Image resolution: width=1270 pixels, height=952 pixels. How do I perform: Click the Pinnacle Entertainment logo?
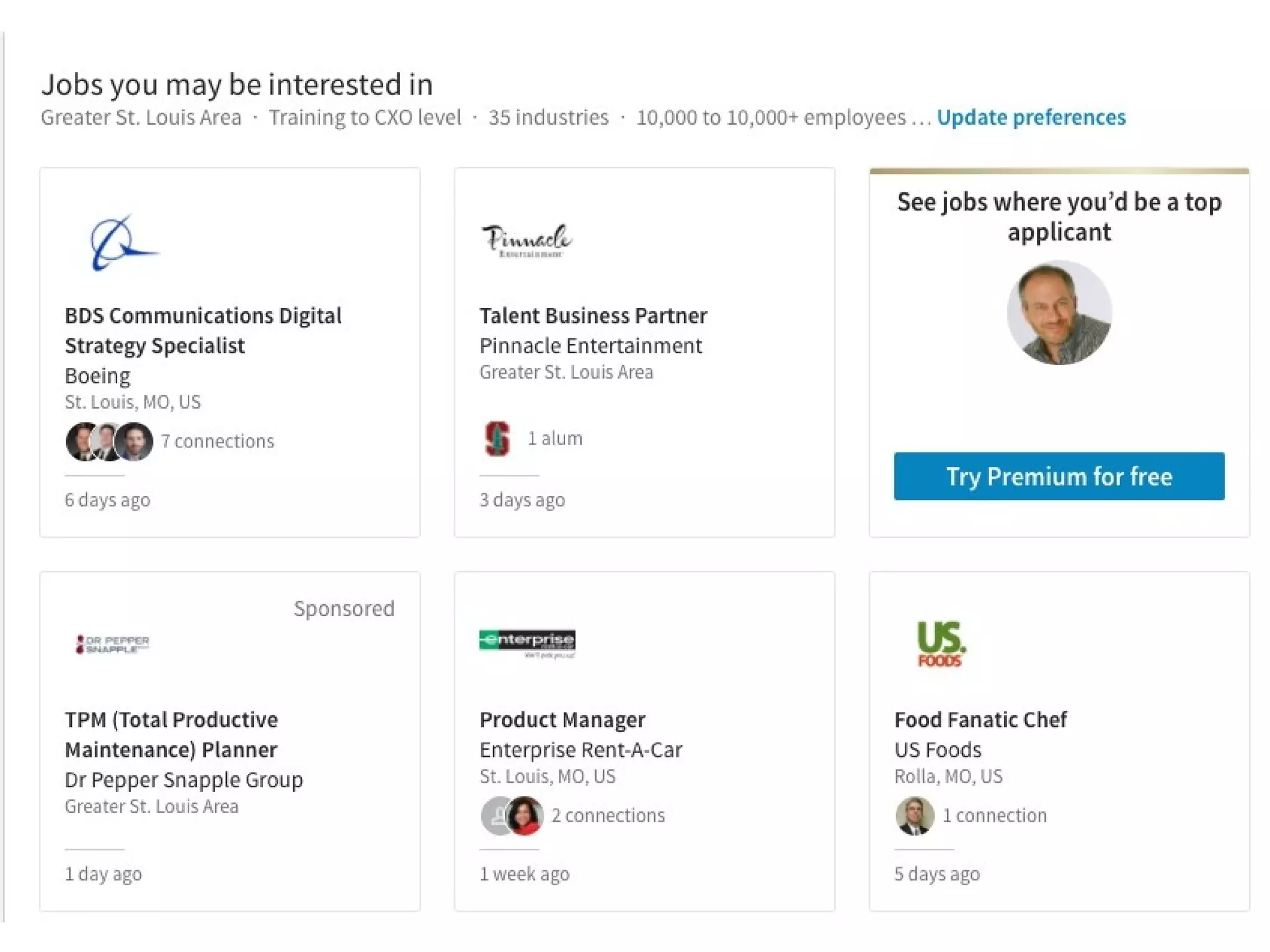(527, 242)
